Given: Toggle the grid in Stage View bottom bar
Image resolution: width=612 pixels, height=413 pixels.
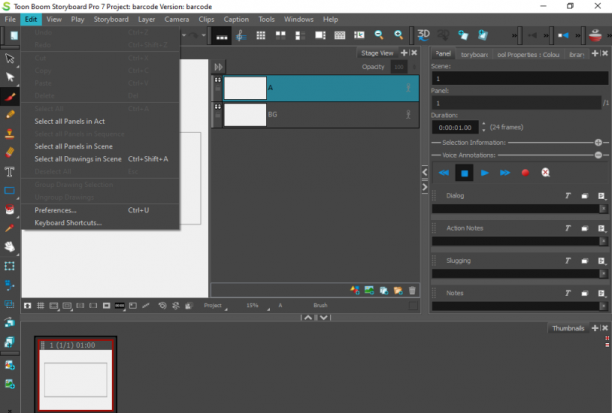Looking at the screenshot, I should [x=41, y=306].
